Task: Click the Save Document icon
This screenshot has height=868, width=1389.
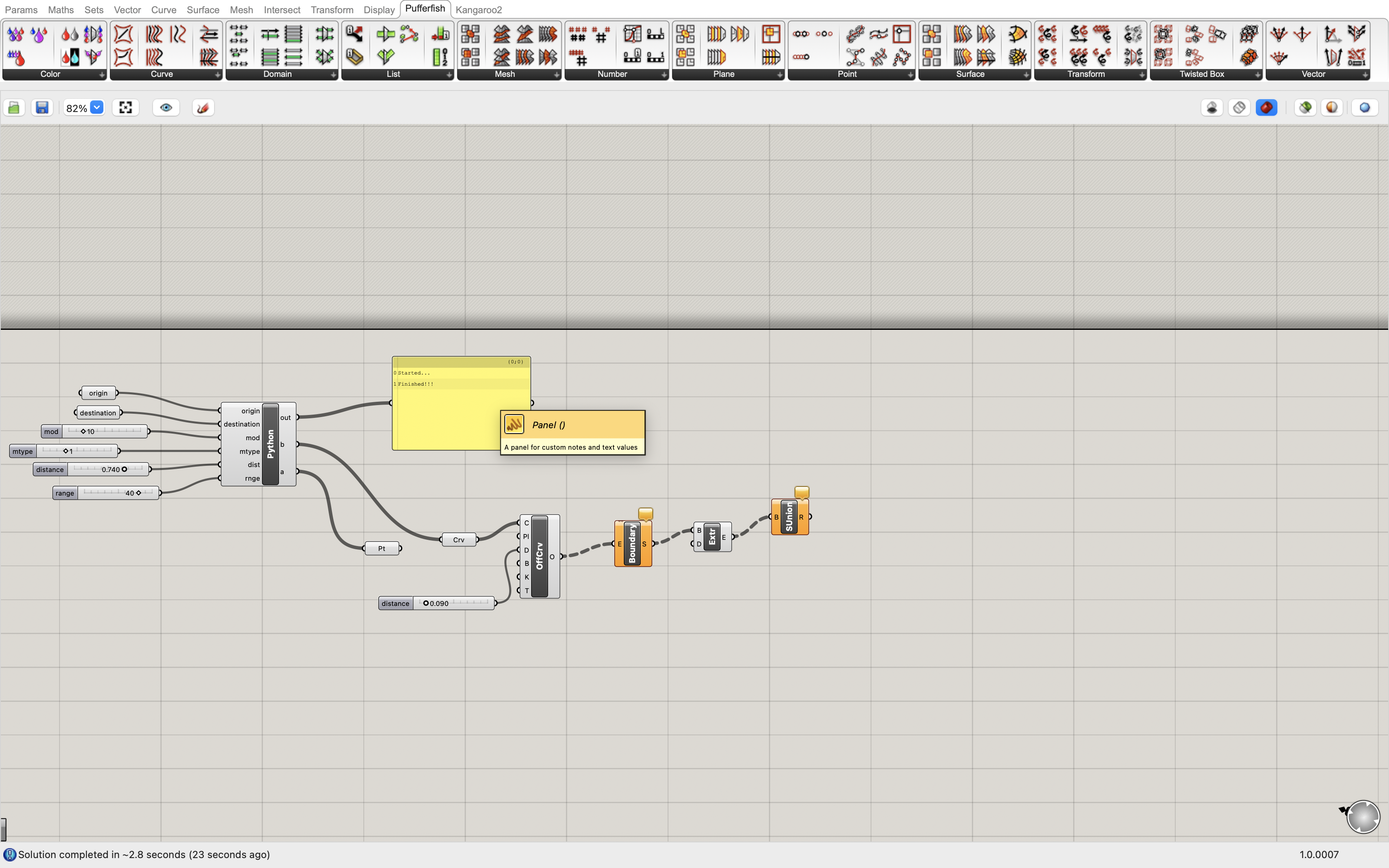Action: click(41, 107)
